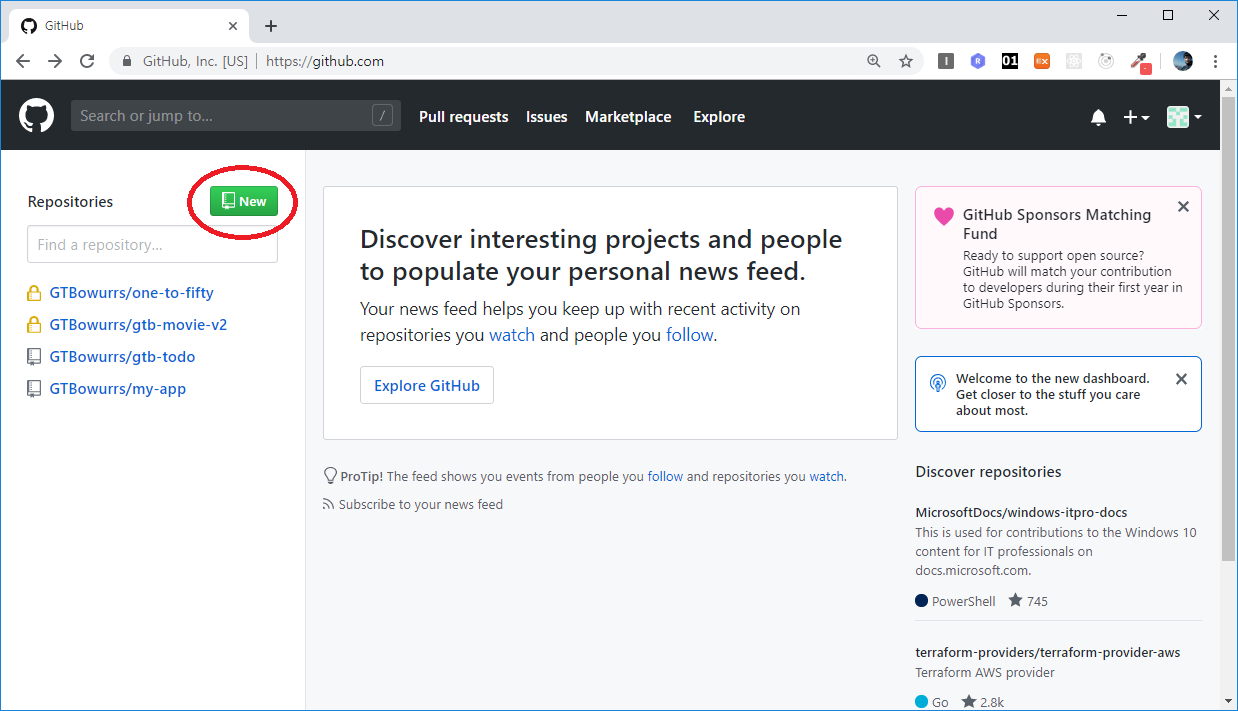
Task: Click watch link in ProTip line
Action: pyautogui.click(x=826, y=477)
